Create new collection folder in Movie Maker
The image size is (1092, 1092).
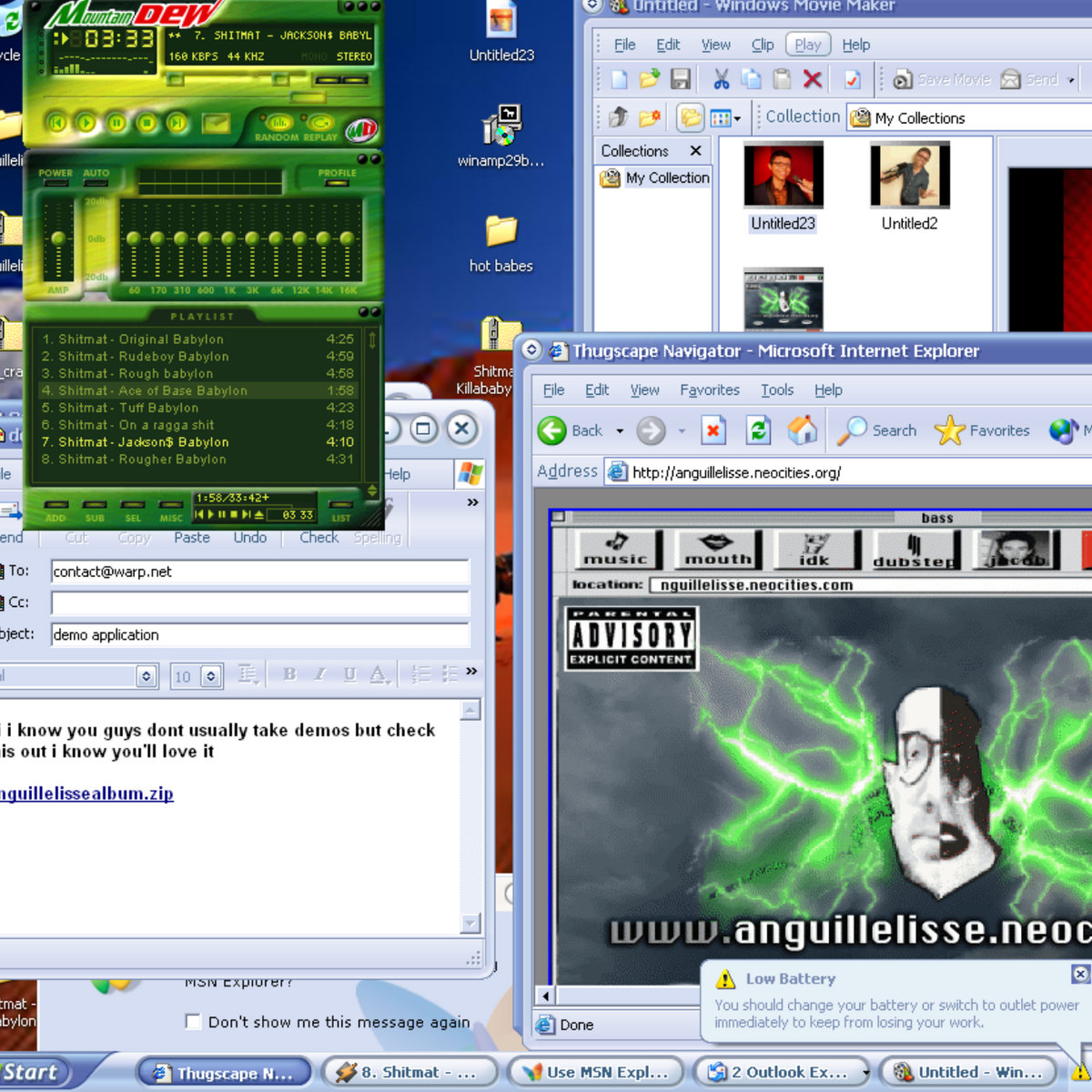point(650,117)
